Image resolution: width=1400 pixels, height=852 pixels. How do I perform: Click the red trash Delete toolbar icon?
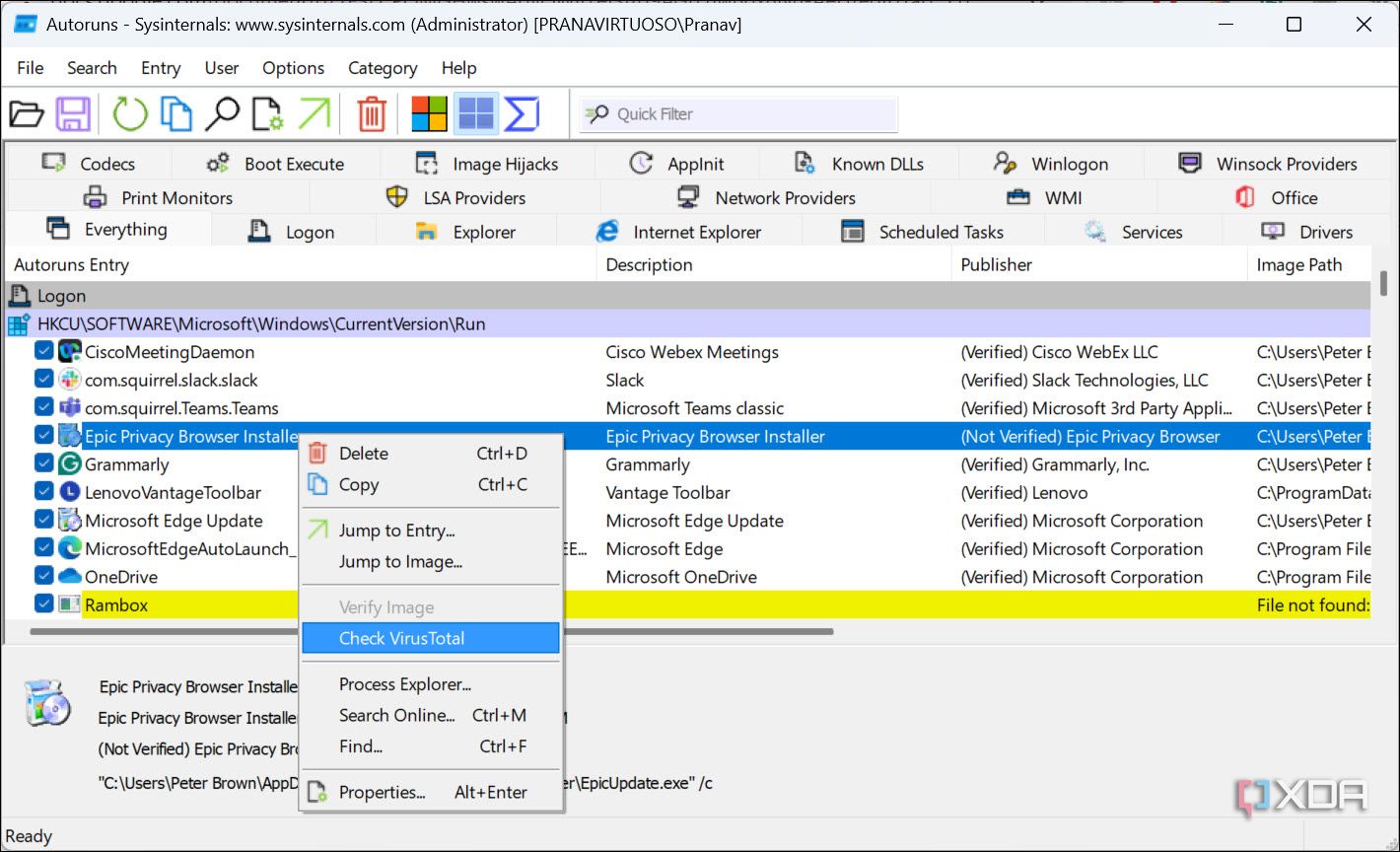coord(372,114)
